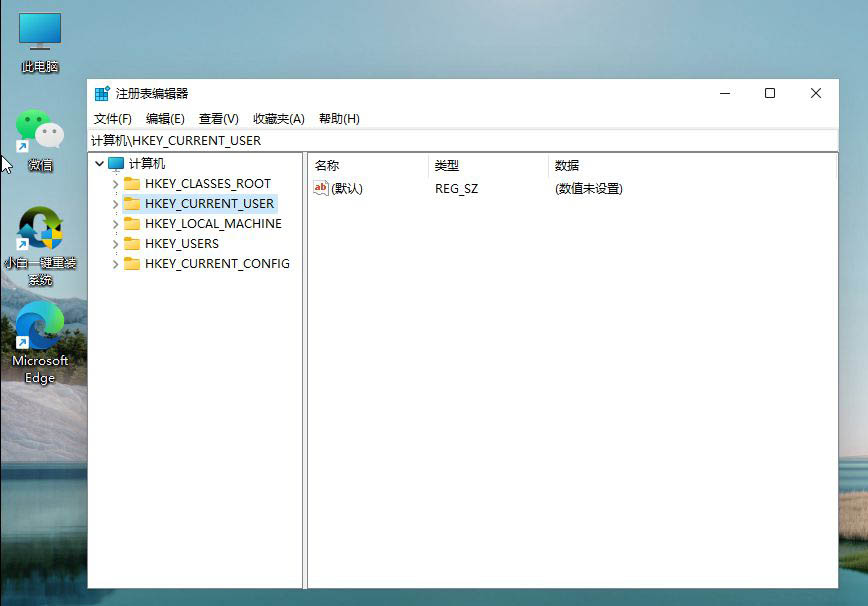Select the ab string value icon beside (默认)
The width and height of the screenshot is (868, 606).
319,187
